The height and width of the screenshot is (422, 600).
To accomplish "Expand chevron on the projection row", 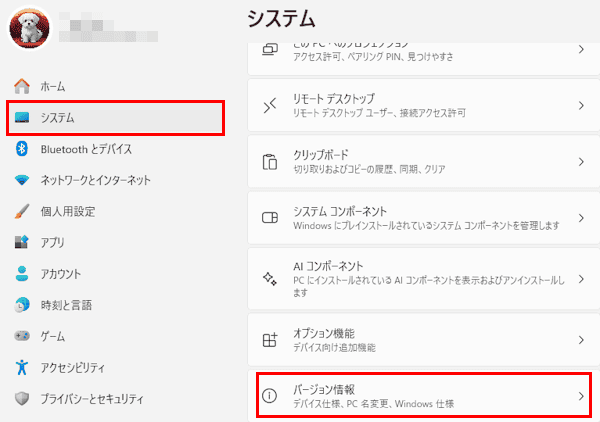I will coord(581,49).
